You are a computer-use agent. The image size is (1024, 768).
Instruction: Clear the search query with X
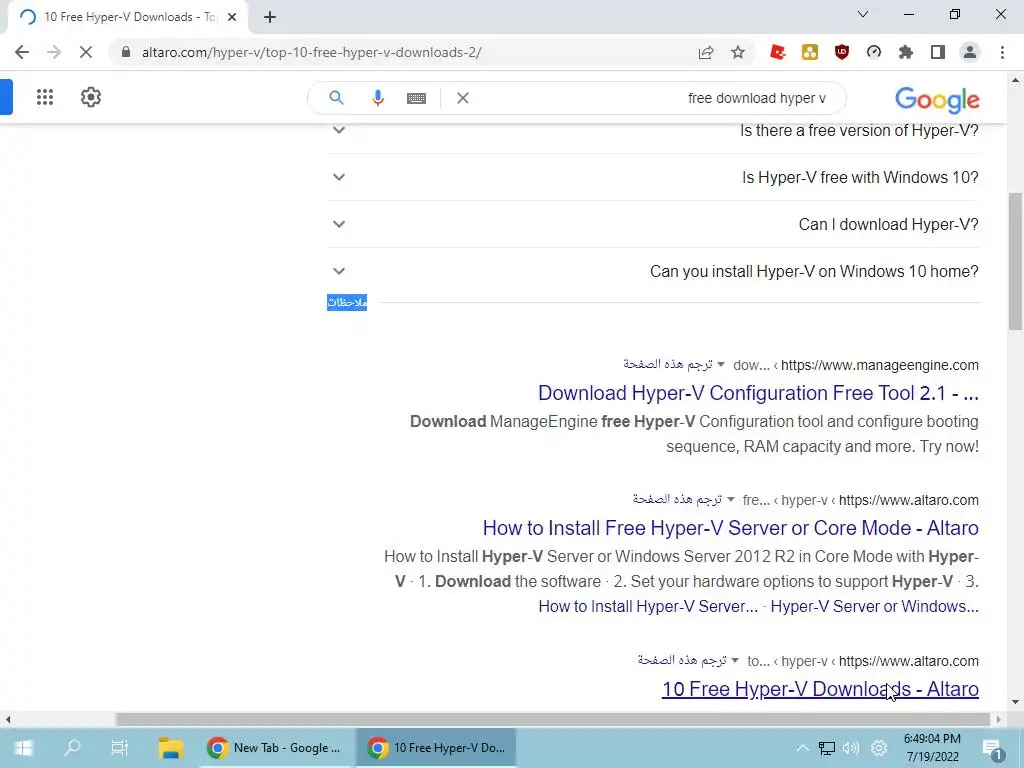463,98
